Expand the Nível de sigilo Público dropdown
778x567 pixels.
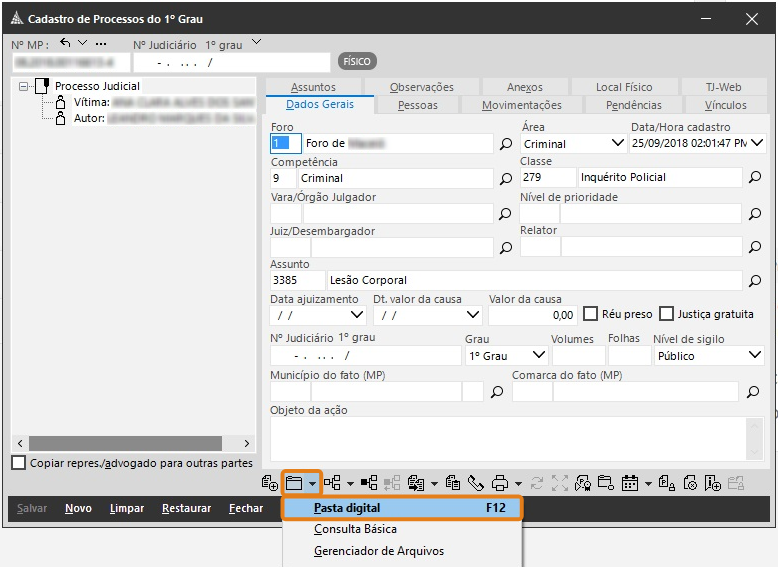pyautogui.click(x=755, y=355)
